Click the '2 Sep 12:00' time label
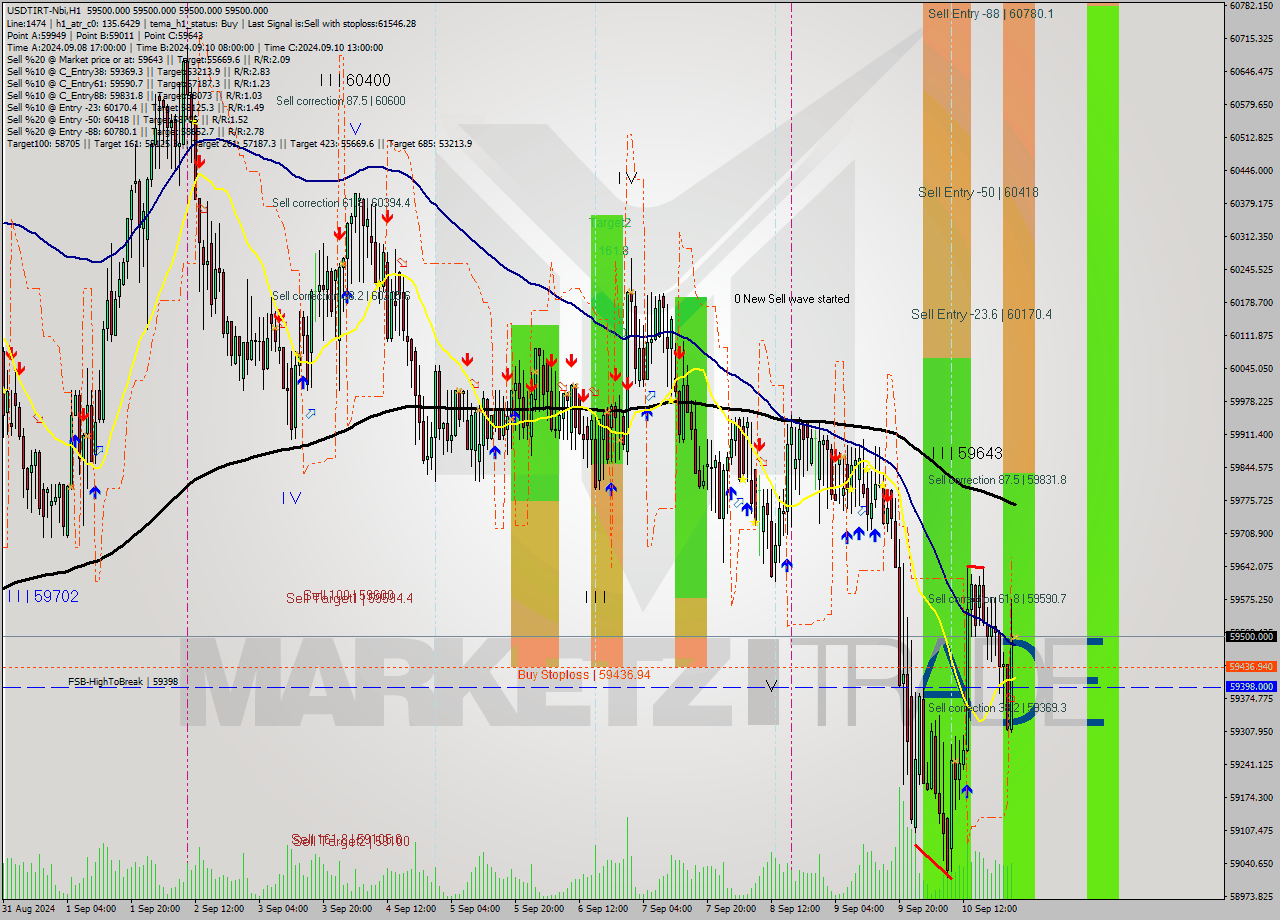Image resolution: width=1280 pixels, height=920 pixels. pyautogui.click(x=218, y=909)
